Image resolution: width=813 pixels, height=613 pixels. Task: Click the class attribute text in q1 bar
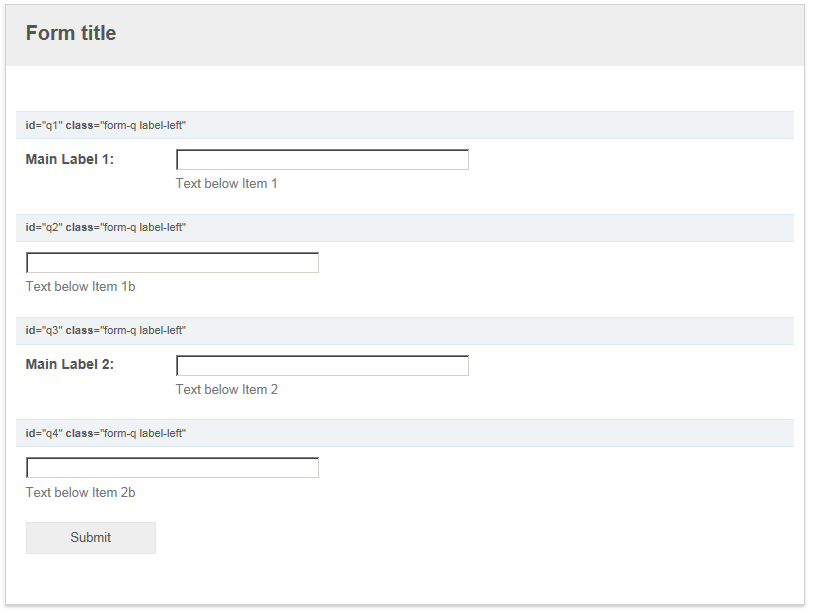tap(126, 125)
